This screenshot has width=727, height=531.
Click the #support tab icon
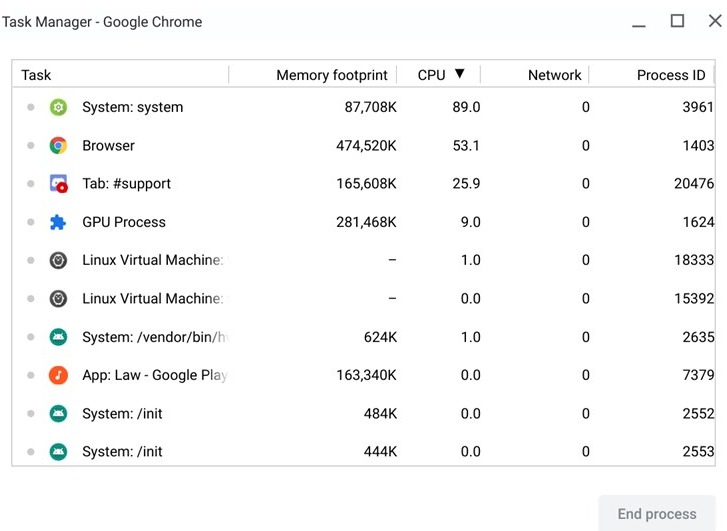tap(58, 184)
